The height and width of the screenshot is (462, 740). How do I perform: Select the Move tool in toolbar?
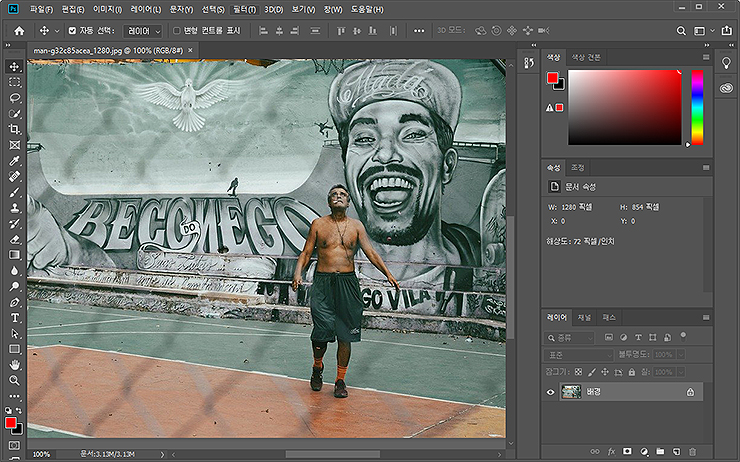coord(15,67)
